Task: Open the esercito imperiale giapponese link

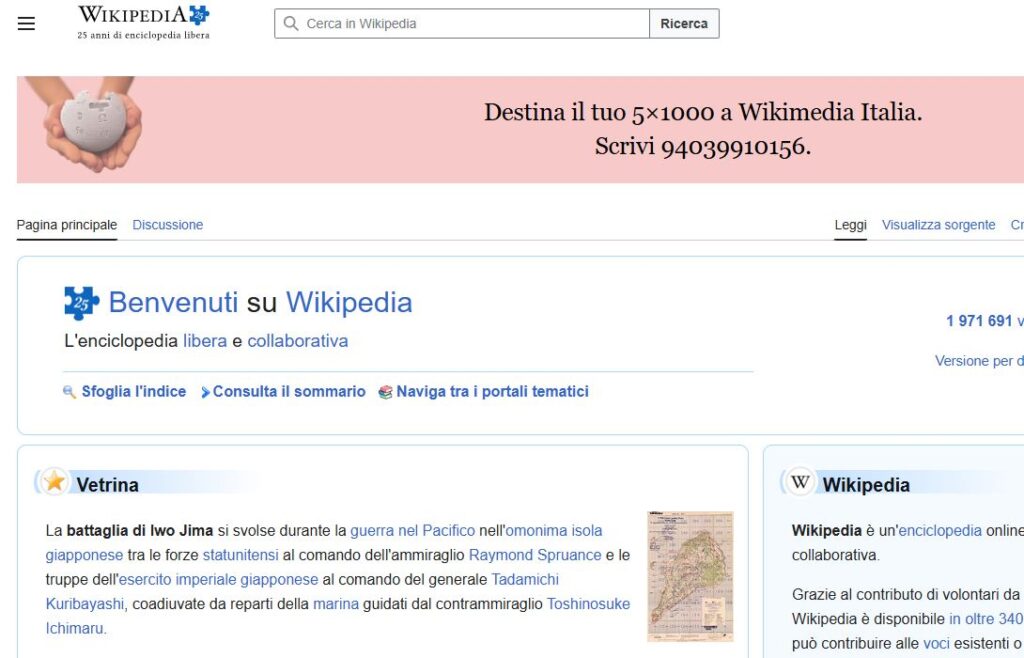Action: coord(218,580)
